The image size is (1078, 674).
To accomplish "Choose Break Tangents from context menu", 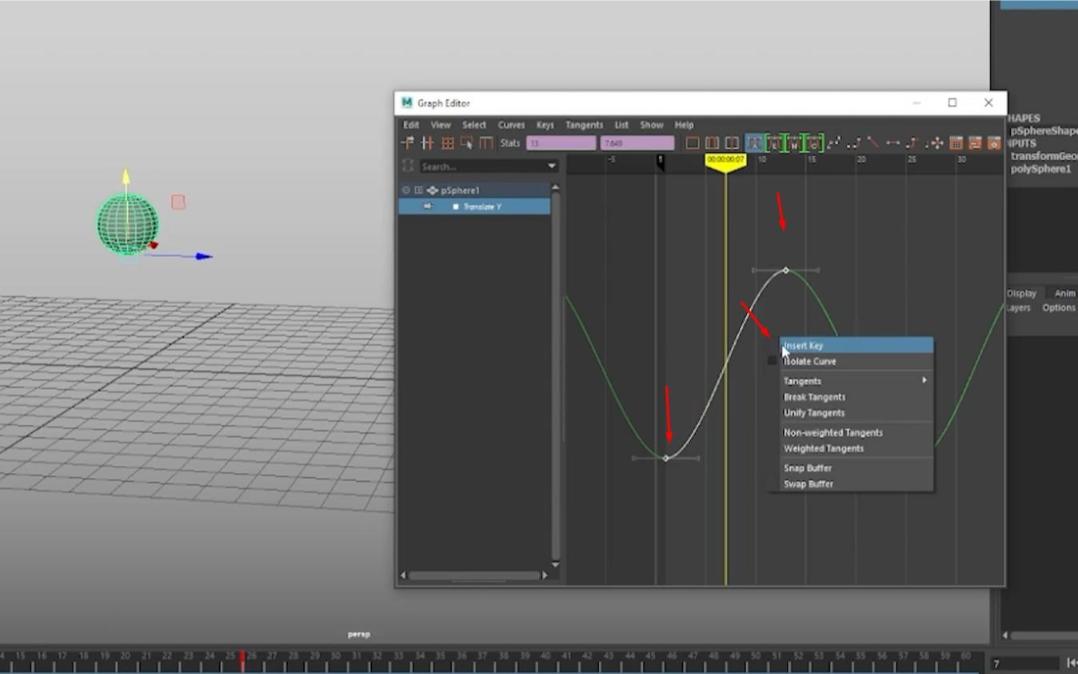I will point(857,397).
